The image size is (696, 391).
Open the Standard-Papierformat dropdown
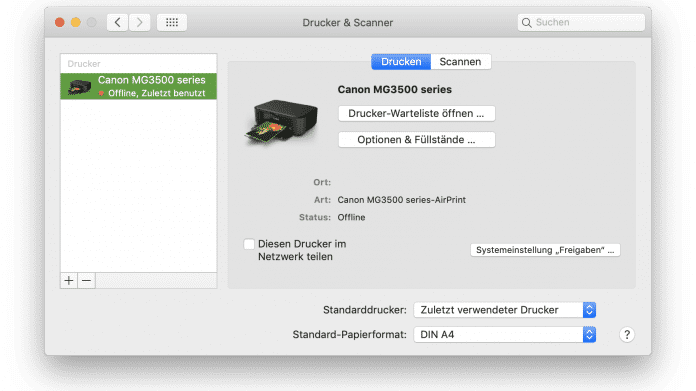coord(505,335)
